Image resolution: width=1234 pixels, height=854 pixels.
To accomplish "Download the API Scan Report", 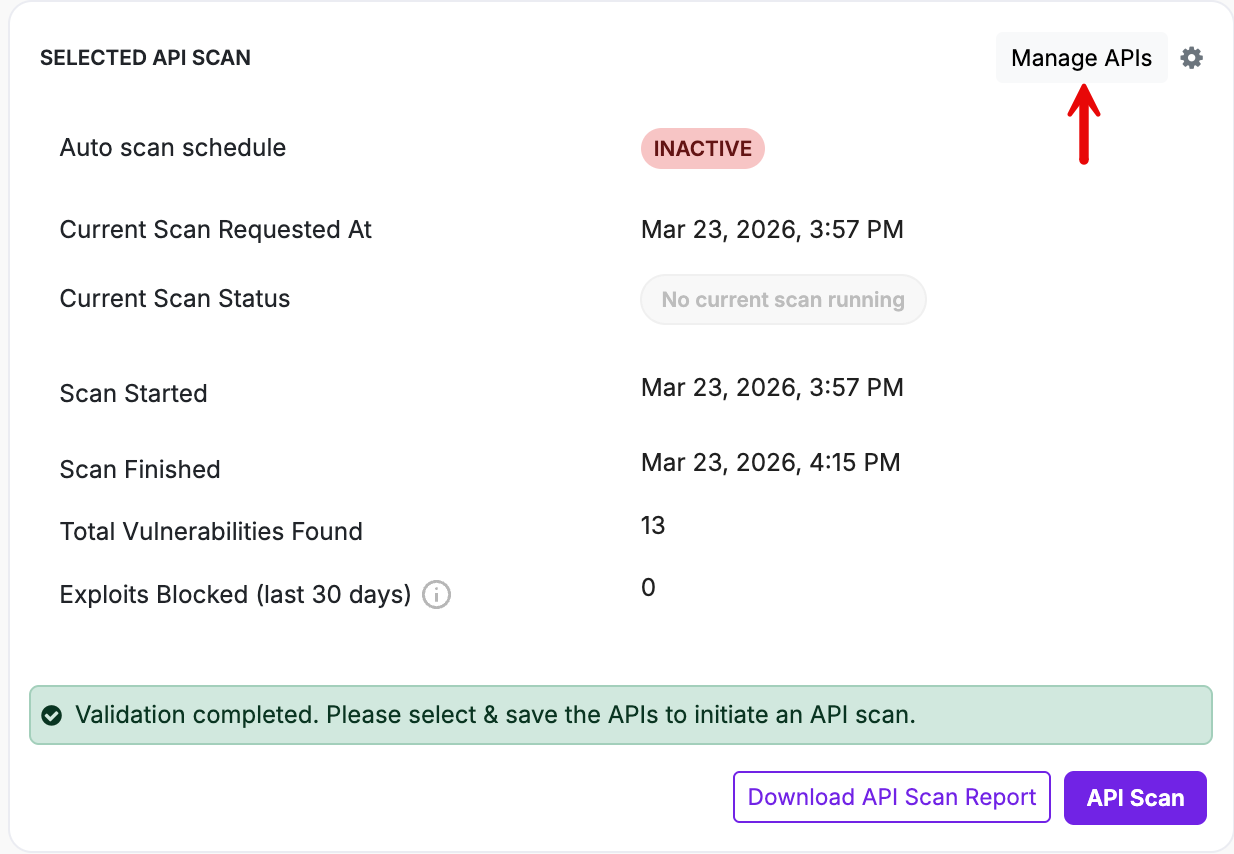I will click(891, 797).
